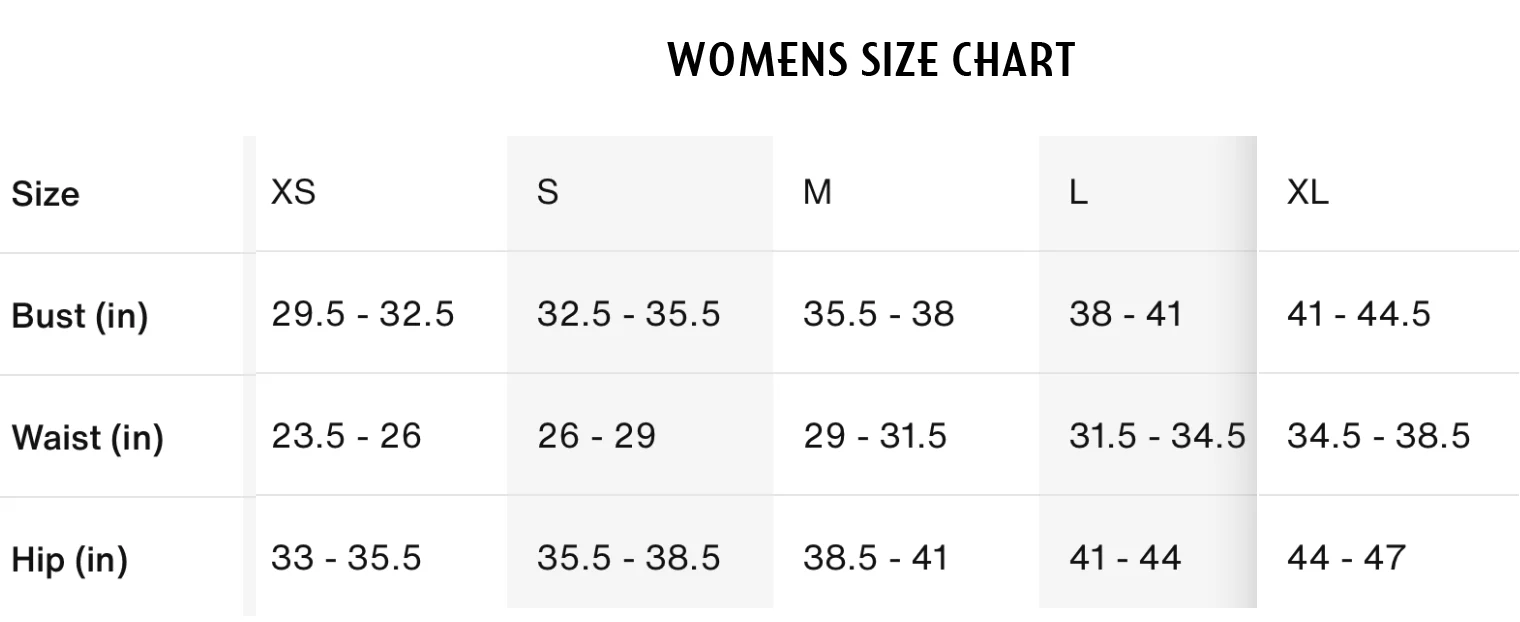Select the S size column header
The image size is (1520, 622).
tap(547, 192)
